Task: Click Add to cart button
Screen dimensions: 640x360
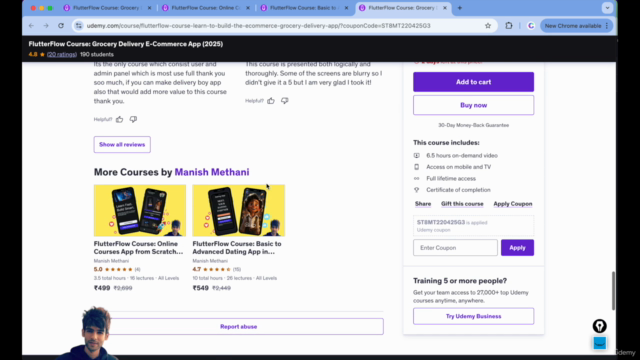Action: [473, 82]
